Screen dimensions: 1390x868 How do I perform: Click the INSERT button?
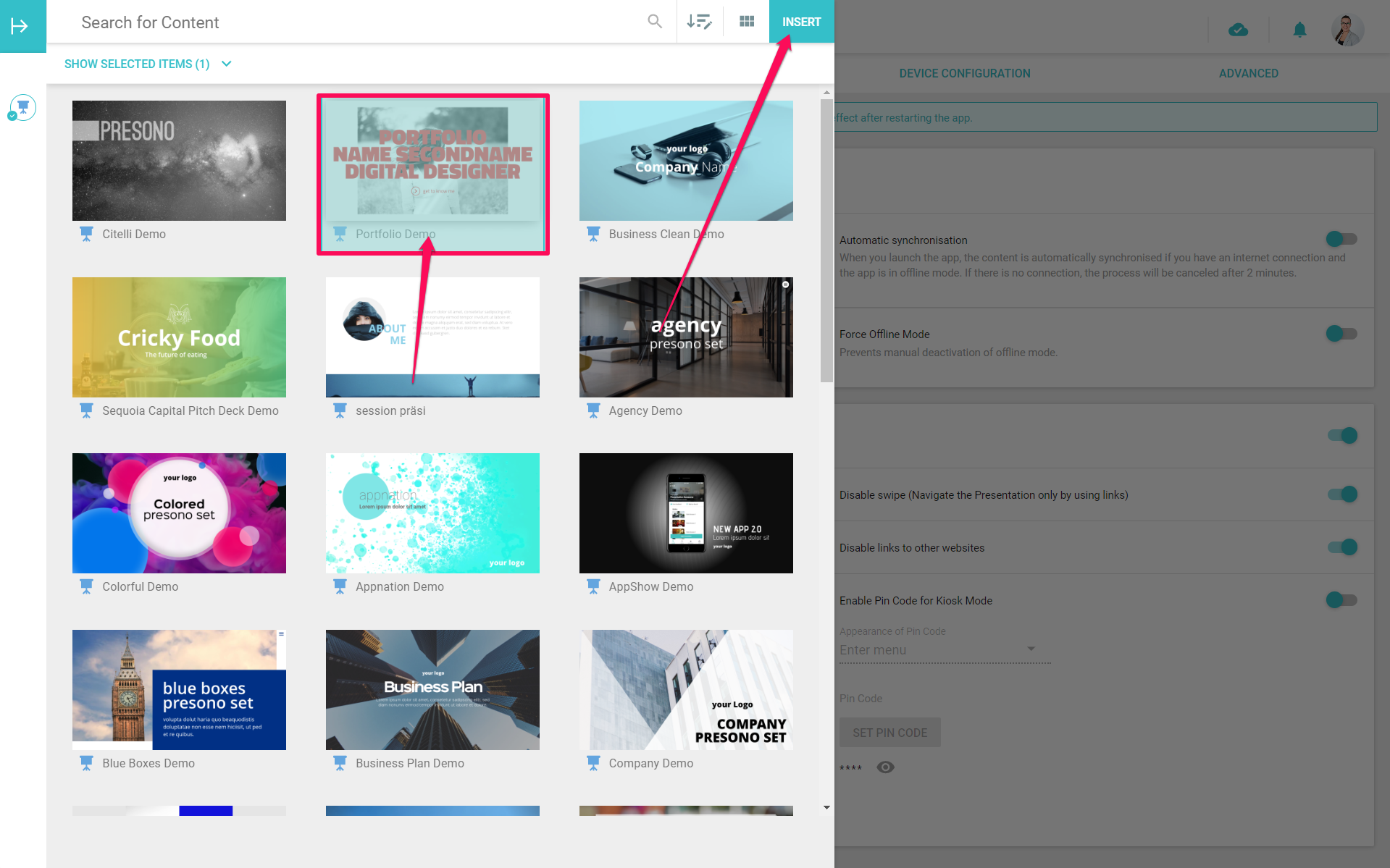[801, 22]
